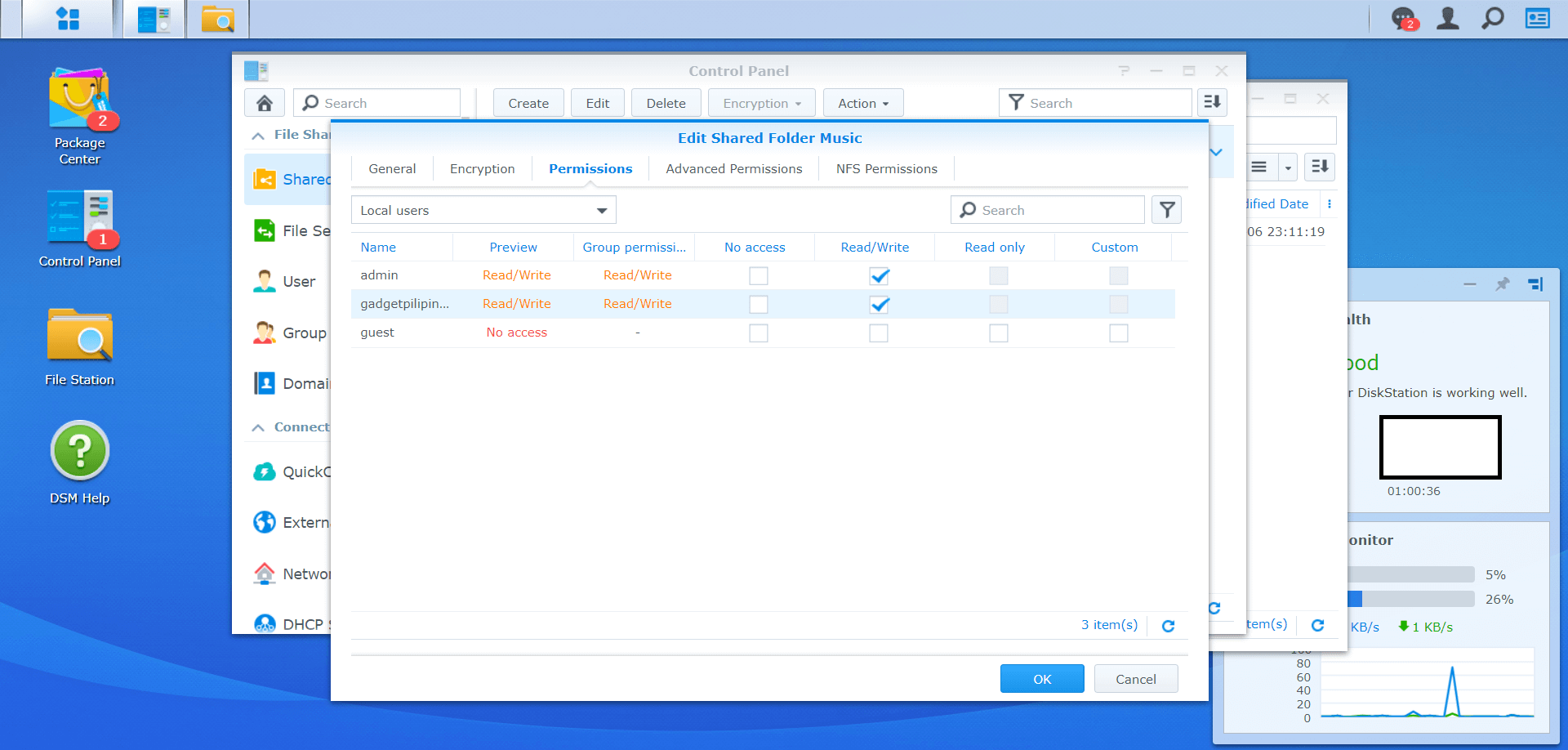Click the Control Panel sidebar search field
Screen dimensions: 1568x750
click(x=377, y=103)
